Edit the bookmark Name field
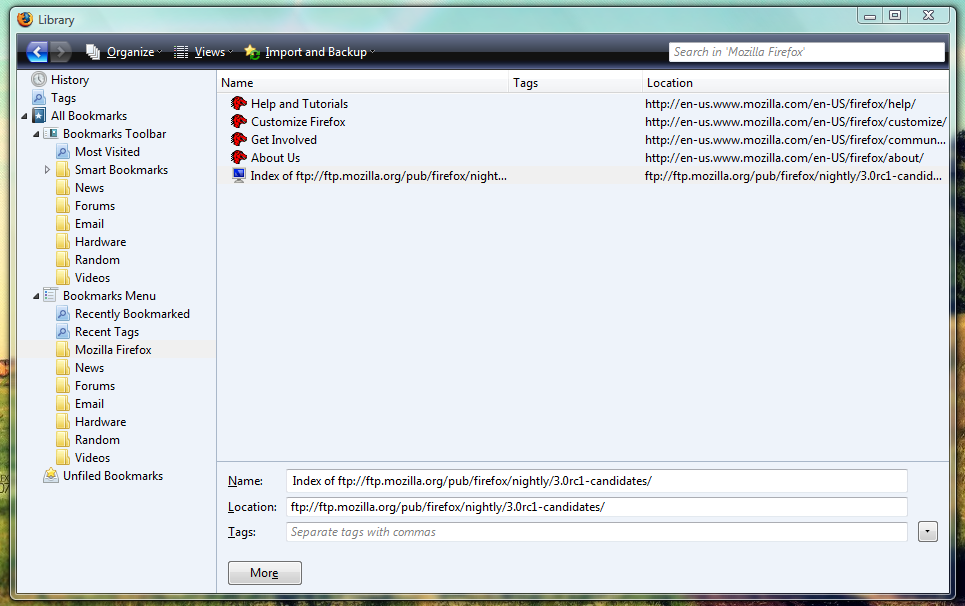The height and width of the screenshot is (606, 965). pos(596,481)
